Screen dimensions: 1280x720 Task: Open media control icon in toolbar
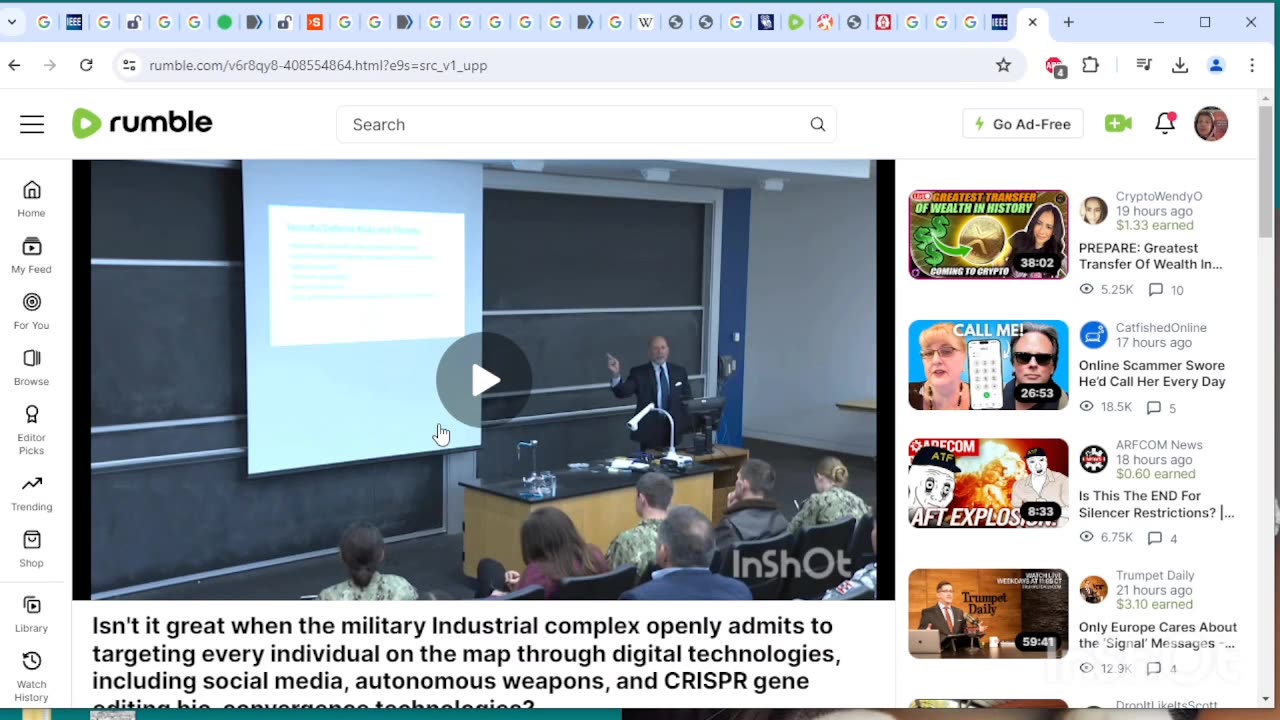[x=1144, y=65]
